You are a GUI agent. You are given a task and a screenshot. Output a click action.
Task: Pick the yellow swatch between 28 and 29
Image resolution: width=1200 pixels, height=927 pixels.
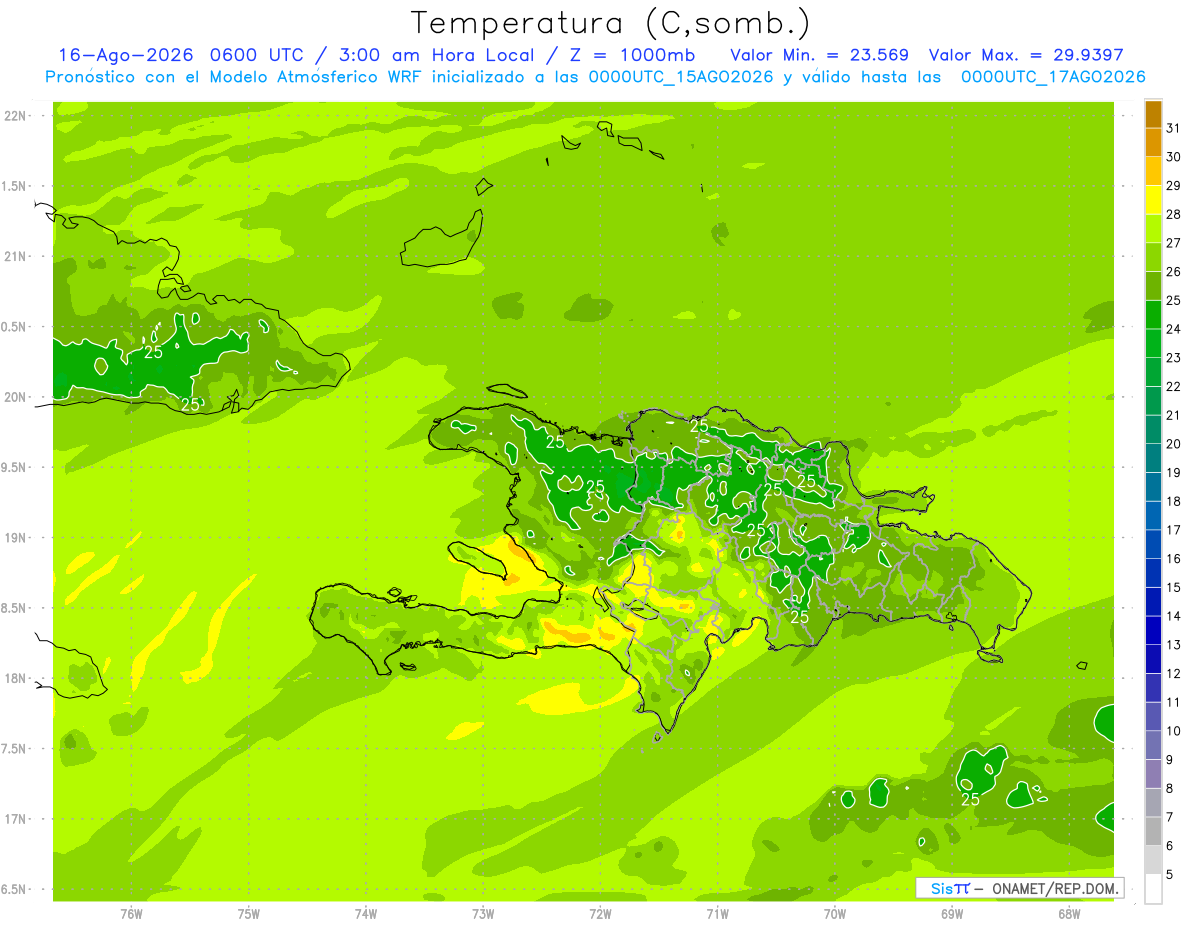coord(1153,199)
